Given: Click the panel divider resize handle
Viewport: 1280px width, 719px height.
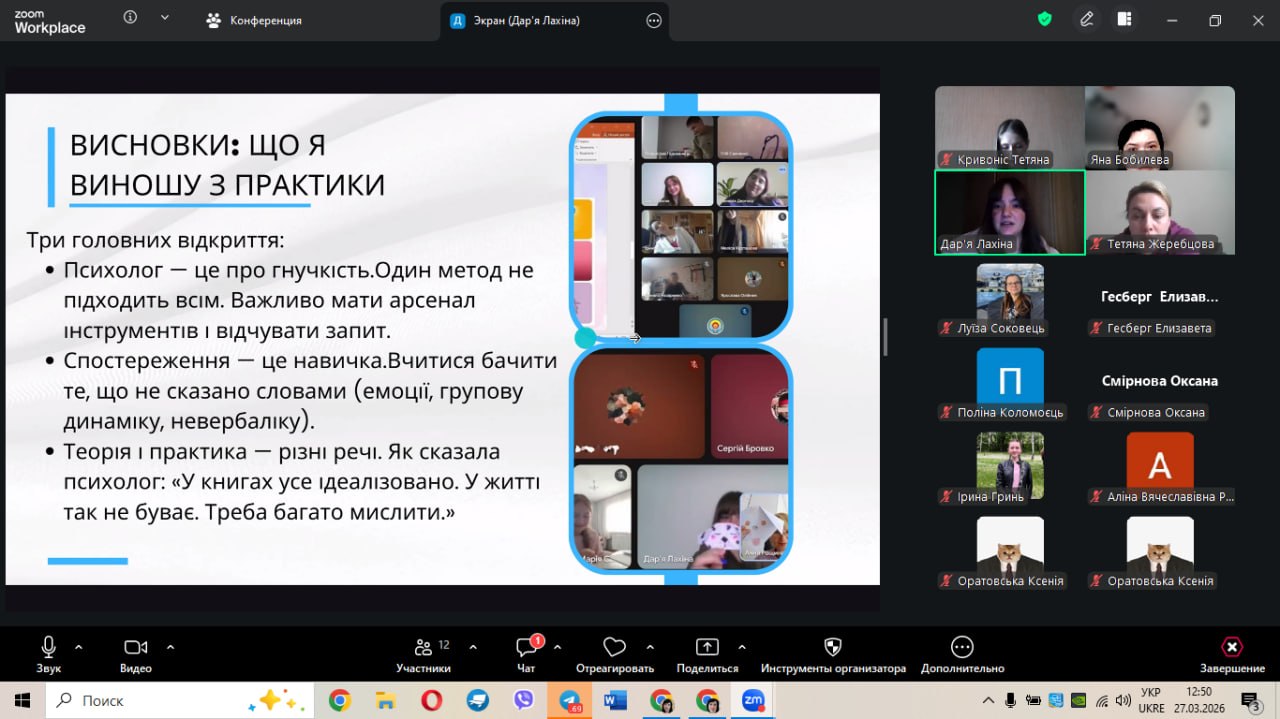Looking at the screenshot, I should coord(885,337).
